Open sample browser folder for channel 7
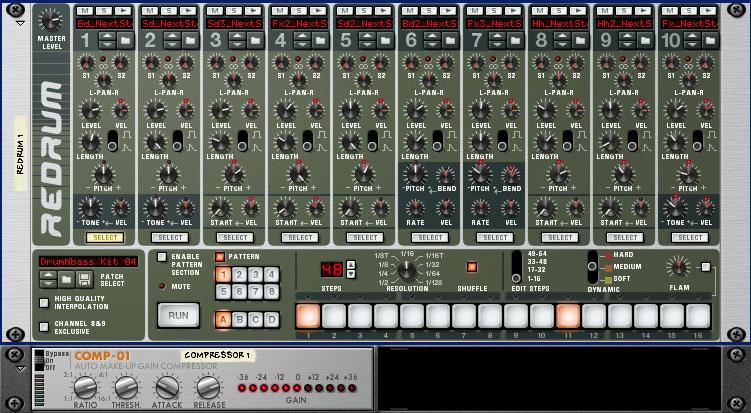This screenshot has height=413, width=751. click(515, 41)
